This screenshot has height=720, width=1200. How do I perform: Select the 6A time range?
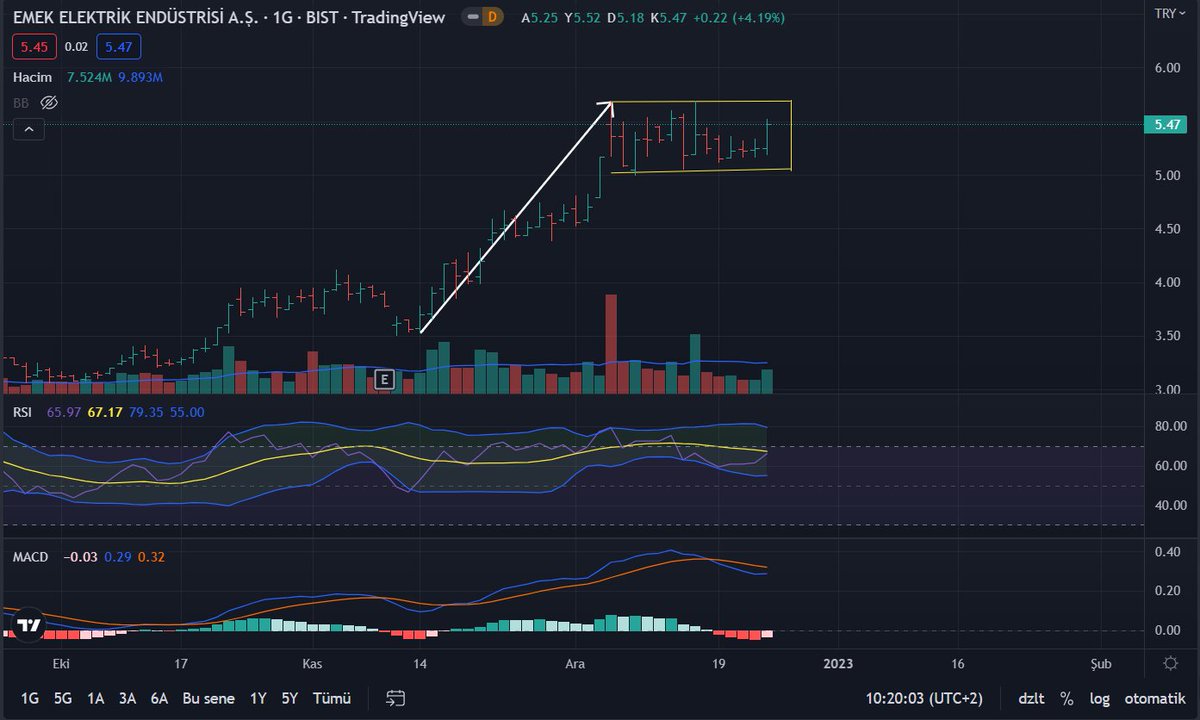pos(159,698)
